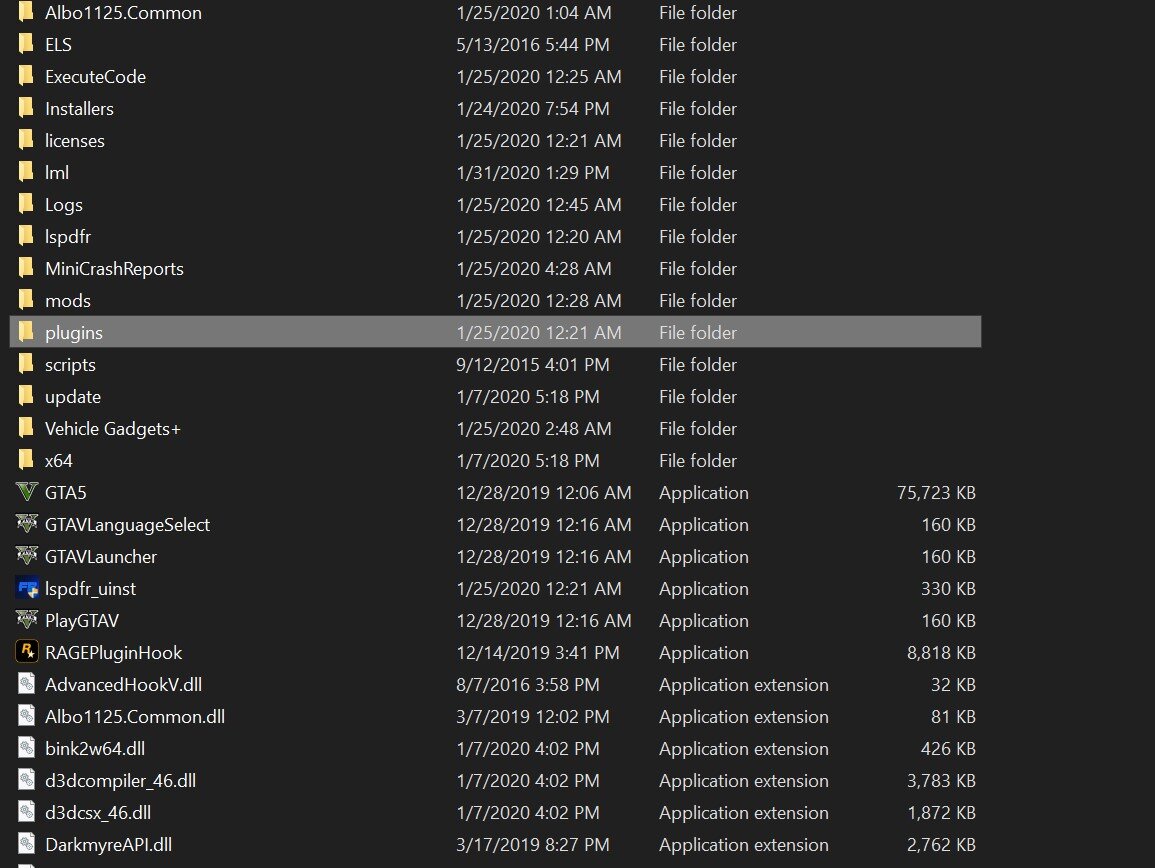This screenshot has width=1155, height=868.
Task: Select the d3dcompiler_46.dll file icon
Action: pos(27,780)
